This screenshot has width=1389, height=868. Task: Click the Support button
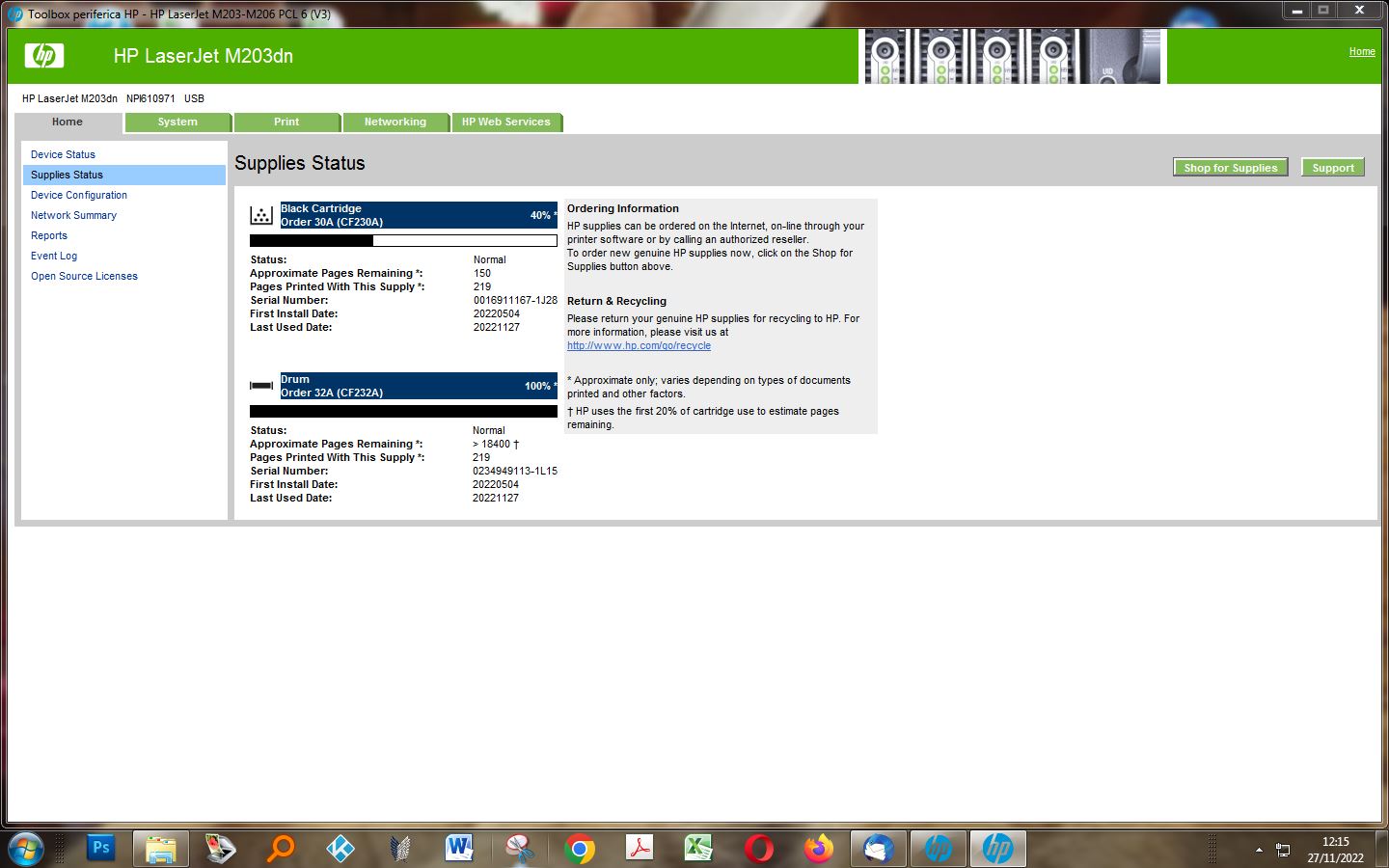click(x=1333, y=168)
